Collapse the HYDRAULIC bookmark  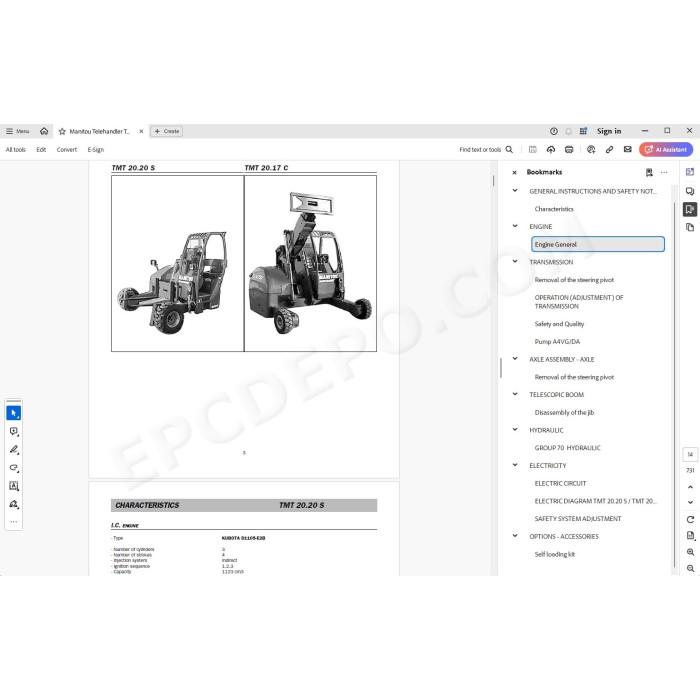[515, 429]
